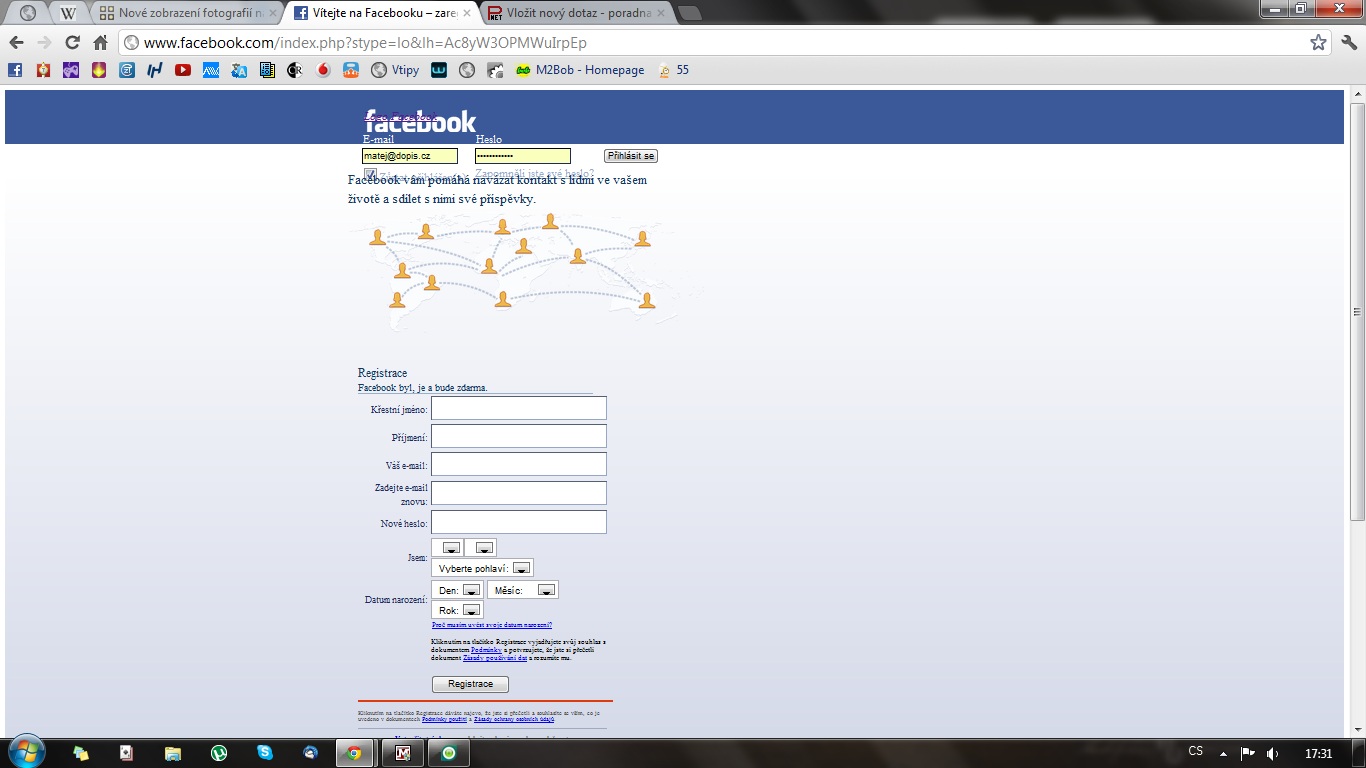Open the first empty Jsem dropdown
Viewport: 1366px width, 768px height.
click(447, 548)
